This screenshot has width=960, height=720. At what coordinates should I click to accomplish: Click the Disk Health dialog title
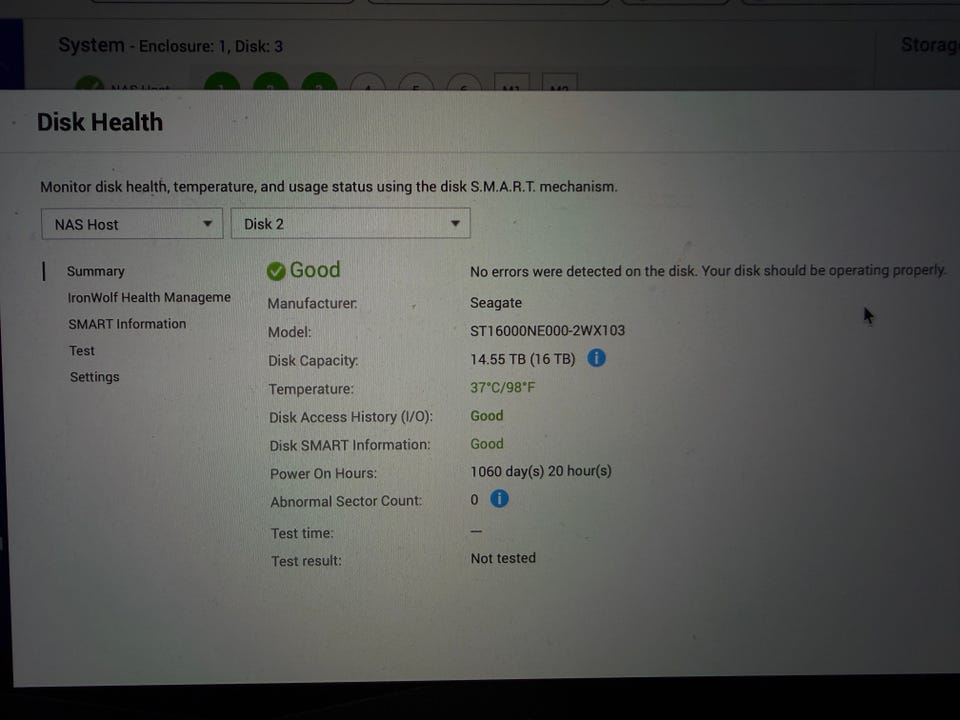pyautogui.click(x=100, y=122)
